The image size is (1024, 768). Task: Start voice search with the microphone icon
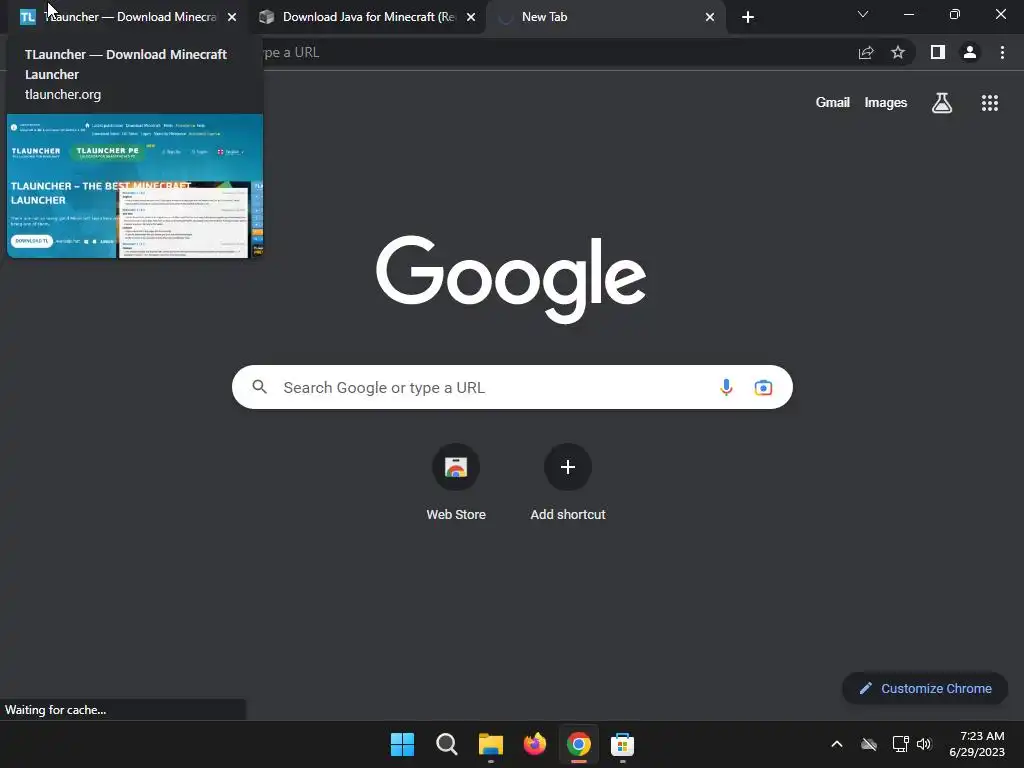pos(726,387)
